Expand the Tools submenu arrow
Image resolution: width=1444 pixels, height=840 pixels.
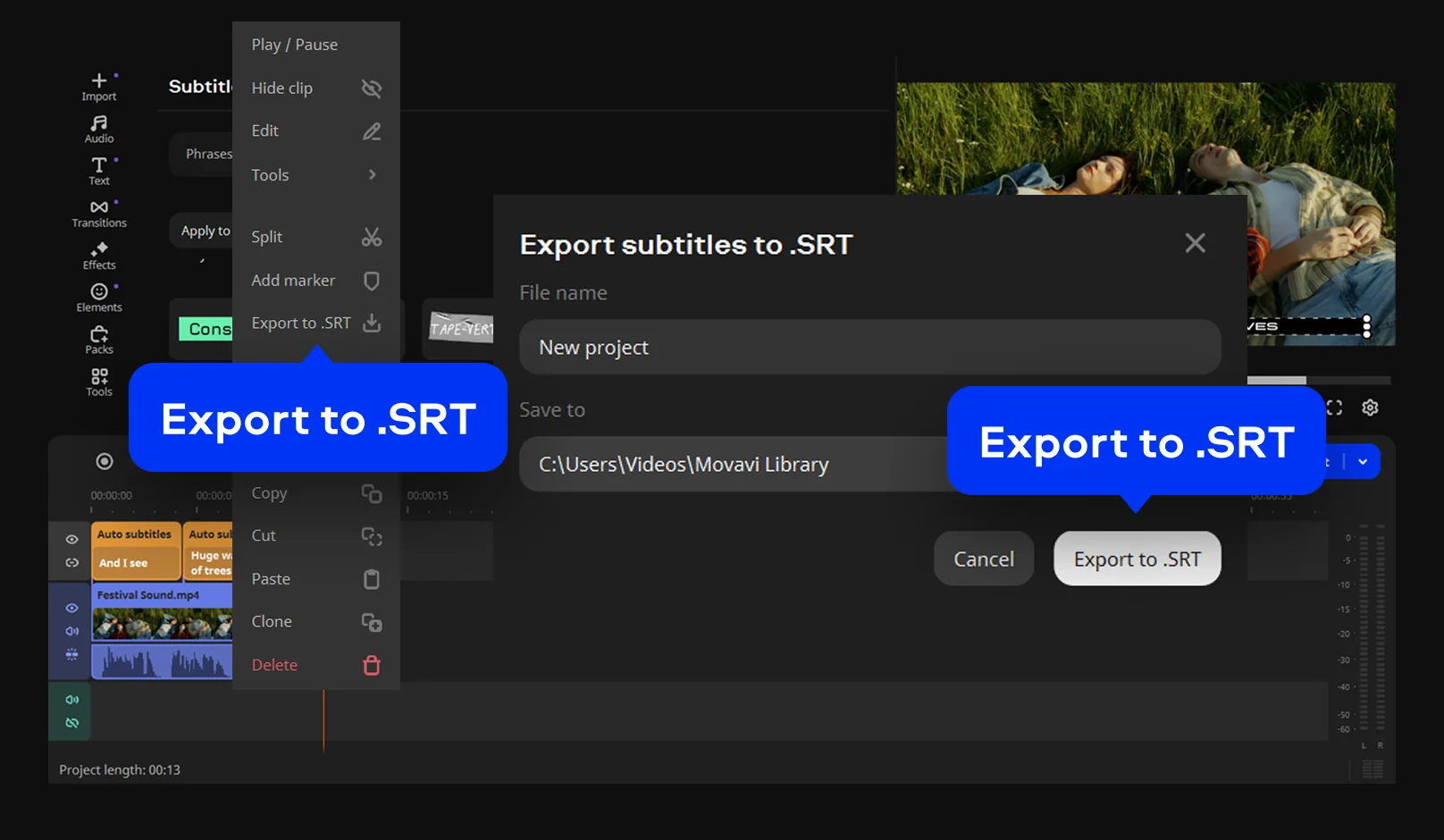(373, 175)
